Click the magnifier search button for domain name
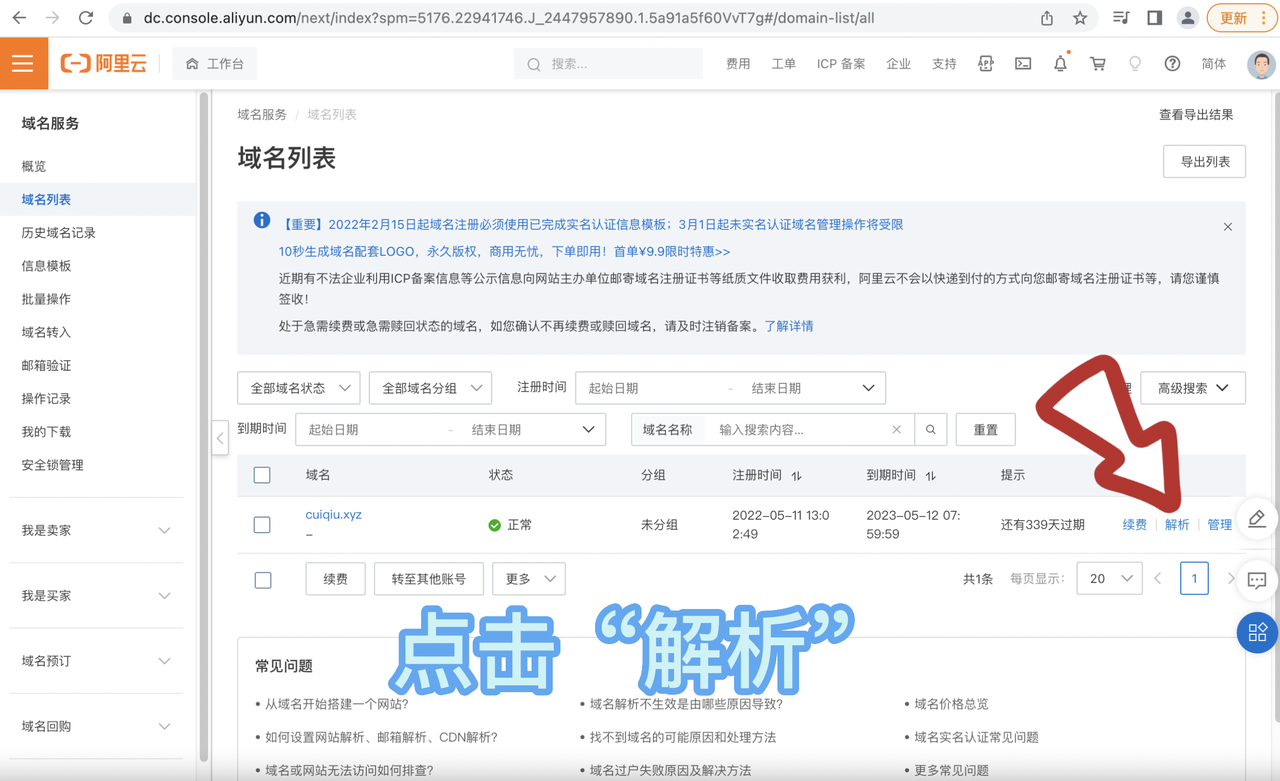This screenshot has height=781, width=1280. (930, 430)
